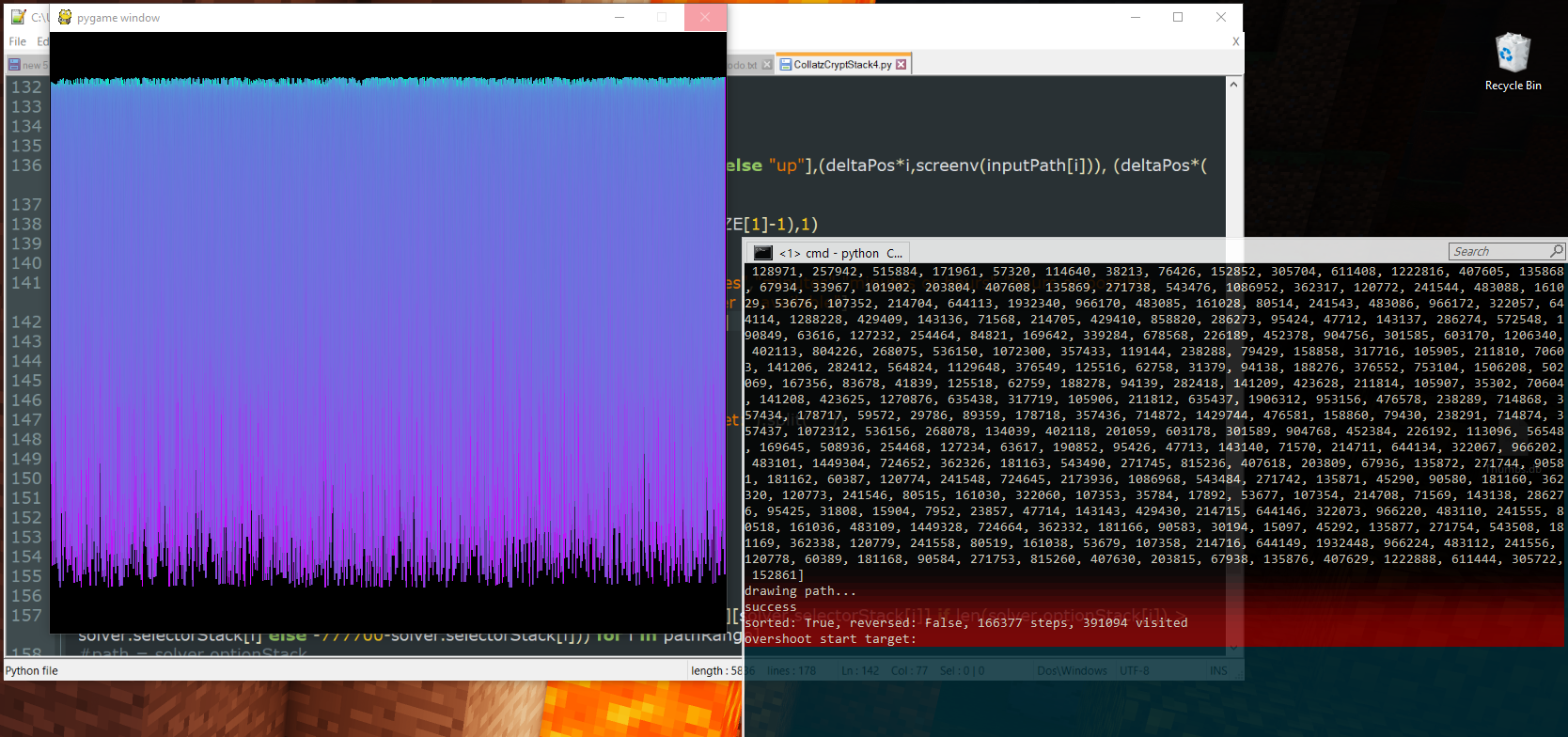1568x737 pixels.
Task: Close the Notepad++ window
Action: [x=1221, y=17]
